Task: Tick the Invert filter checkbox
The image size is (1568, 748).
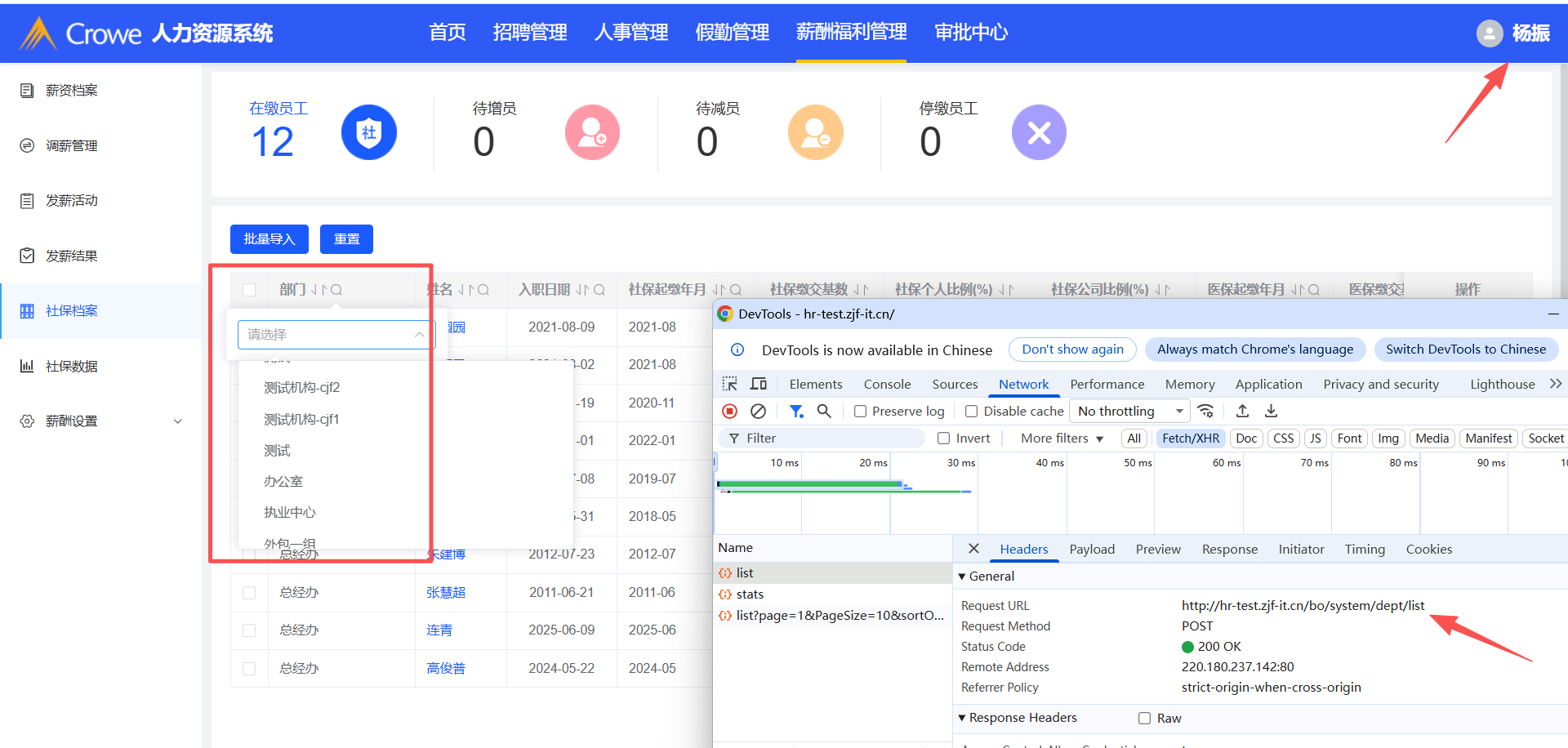Action: pyautogui.click(x=944, y=439)
